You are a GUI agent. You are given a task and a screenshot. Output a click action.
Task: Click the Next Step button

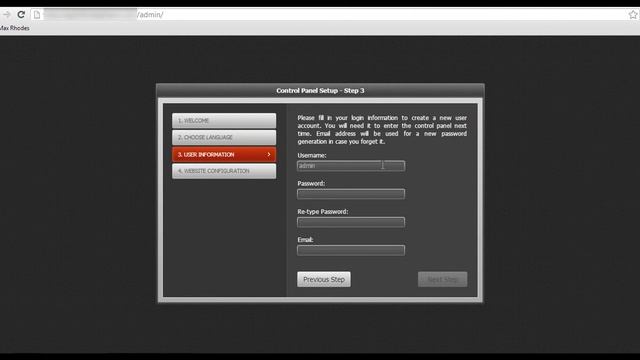point(442,280)
